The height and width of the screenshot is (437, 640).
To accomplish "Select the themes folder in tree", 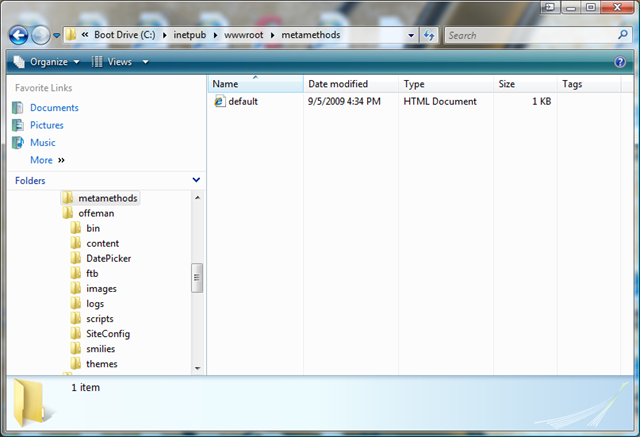I will click(x=94, y=364).
